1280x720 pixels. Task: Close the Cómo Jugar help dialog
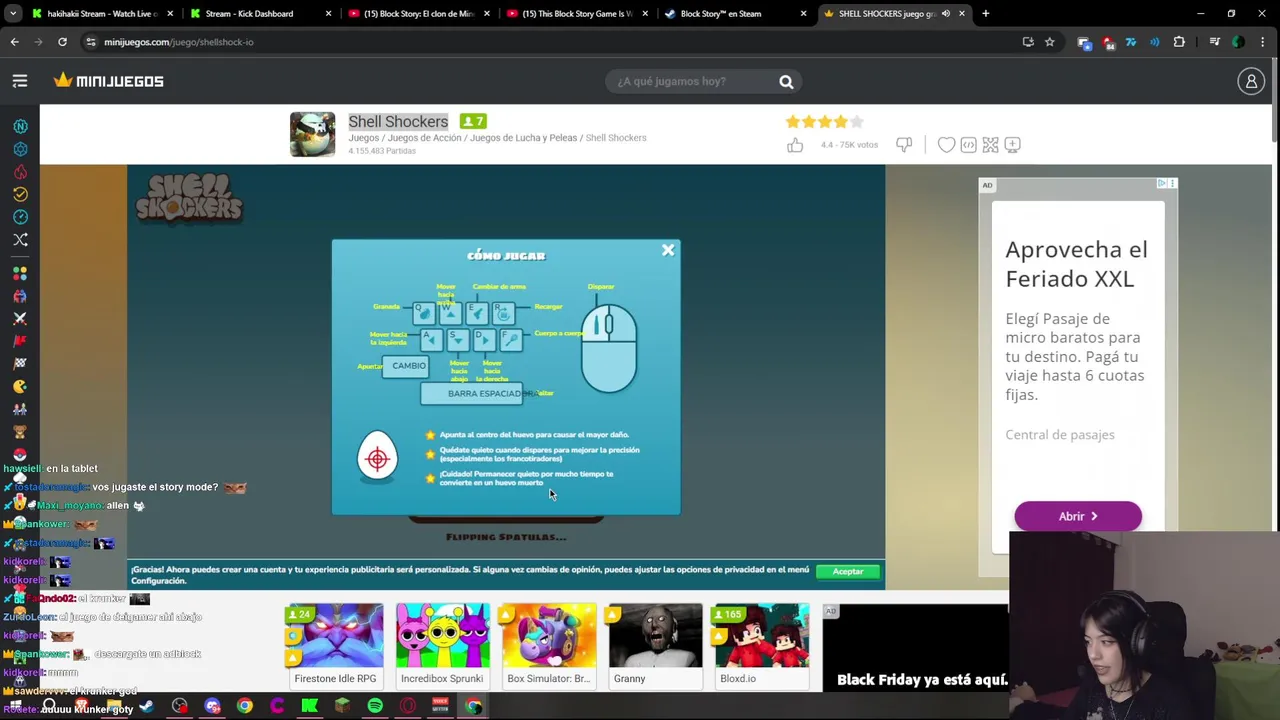click(x=668, y=251)
